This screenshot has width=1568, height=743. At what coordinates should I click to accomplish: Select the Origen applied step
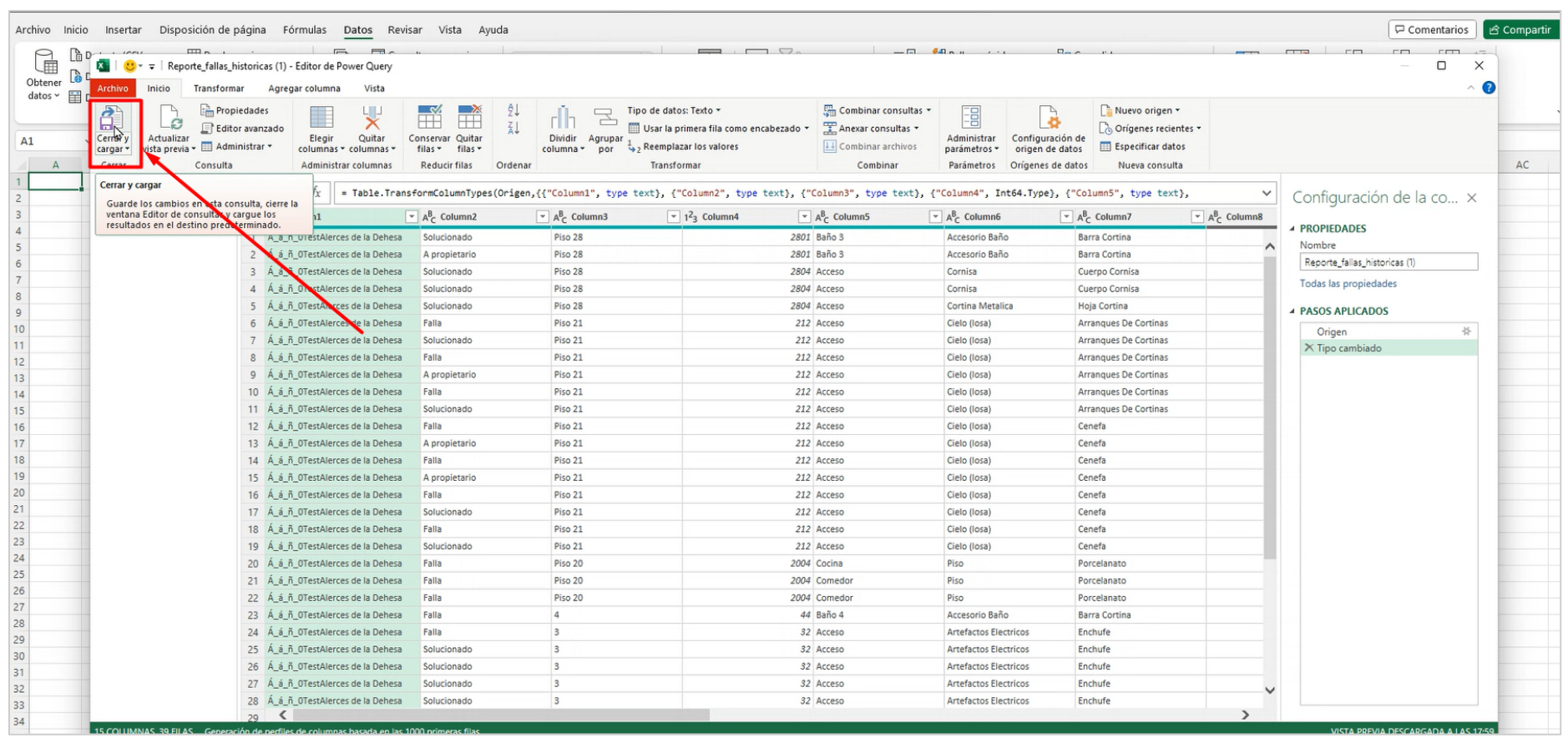coord(1332,331)
